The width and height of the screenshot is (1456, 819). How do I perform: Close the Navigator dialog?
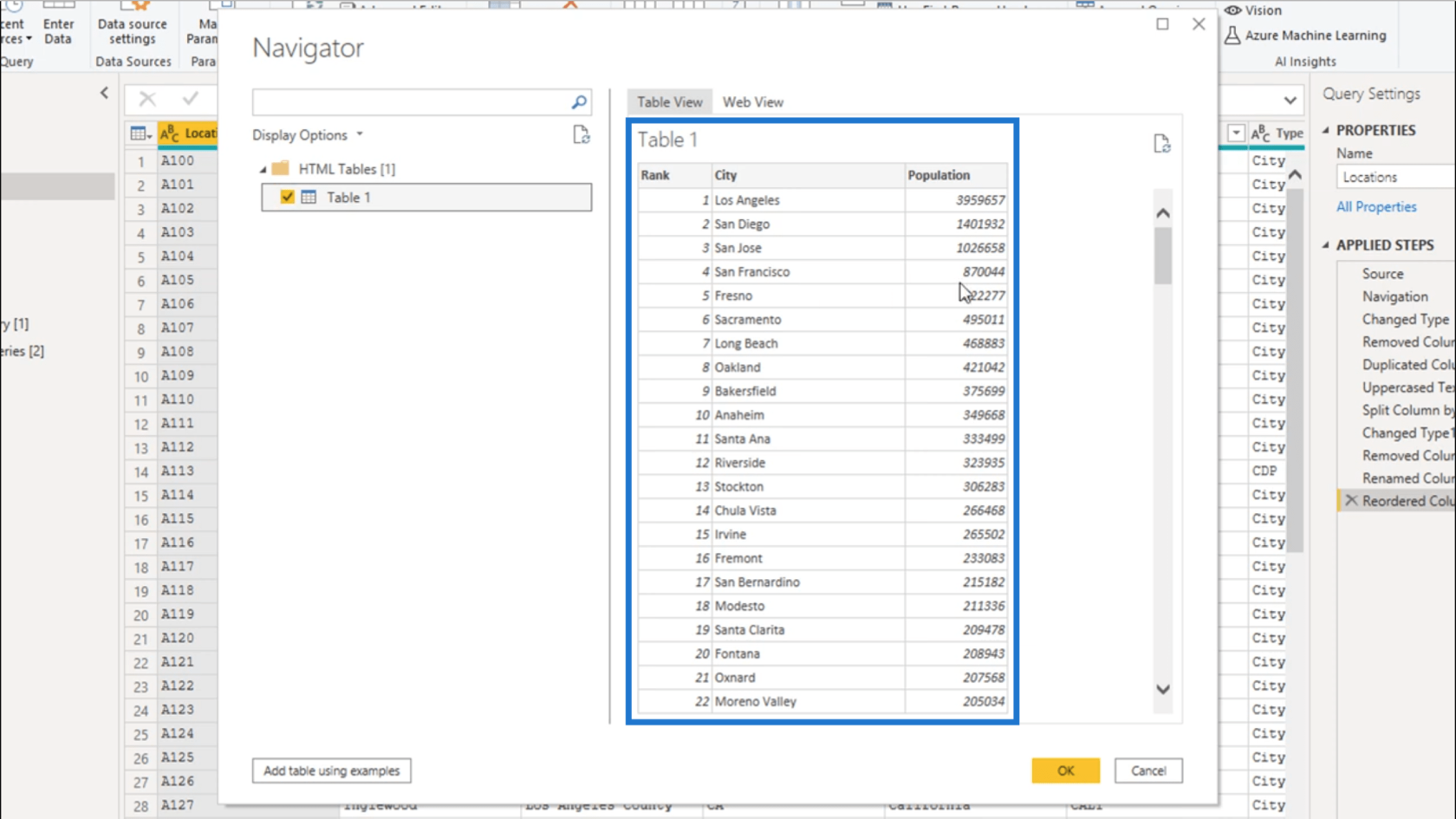[1199, 24]
